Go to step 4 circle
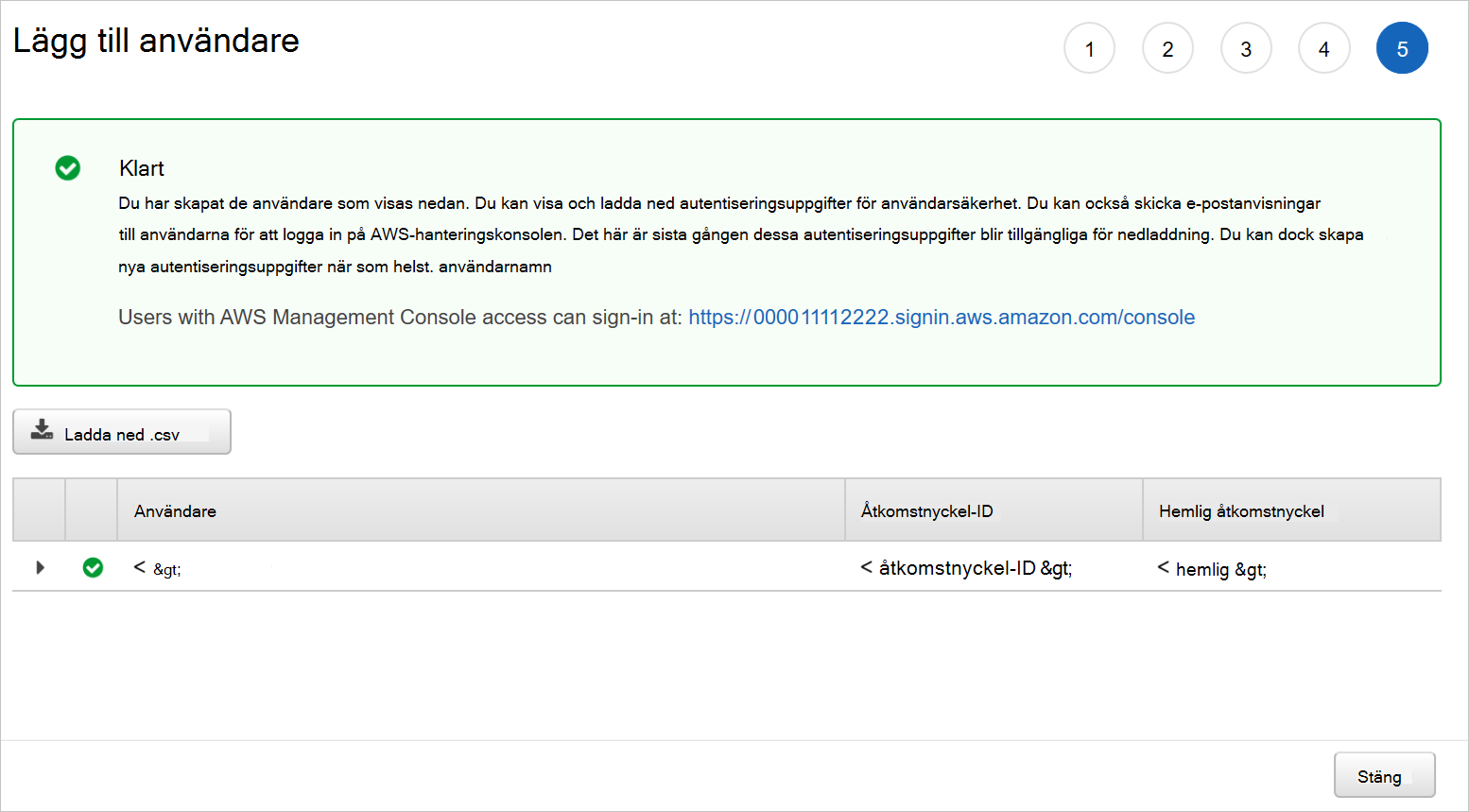1469x812 pixels. [x=1323, y=48]
